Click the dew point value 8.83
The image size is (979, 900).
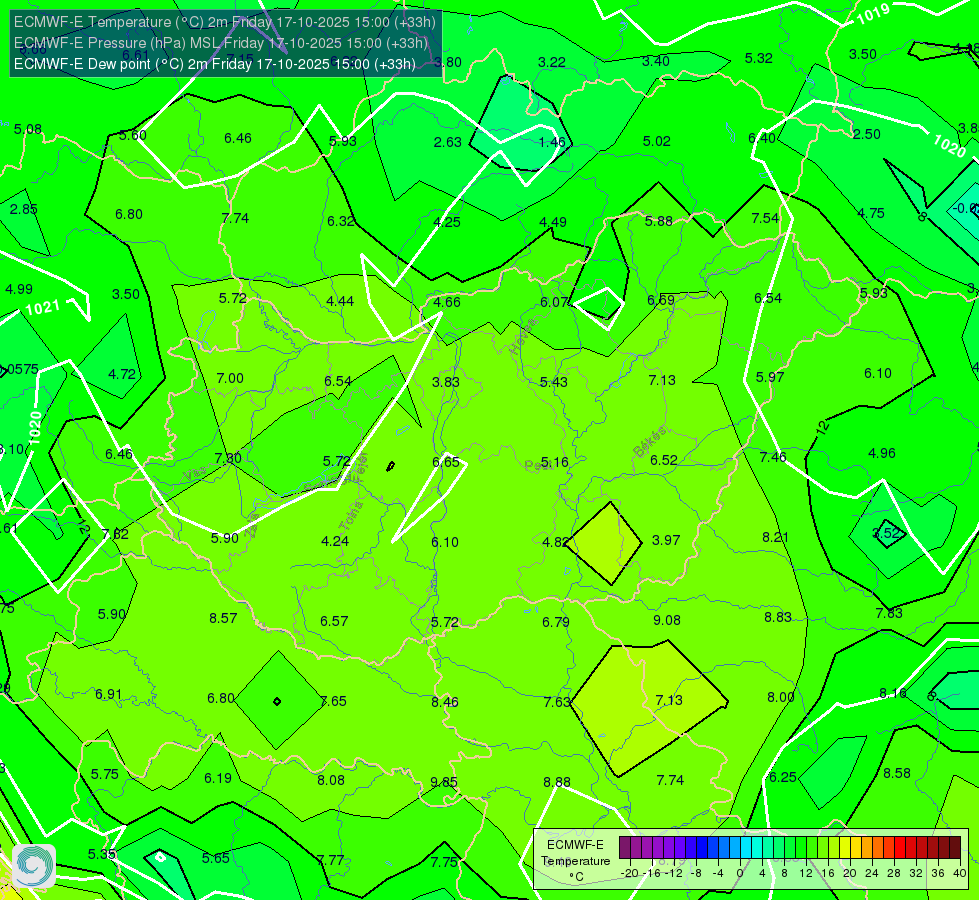778,617
